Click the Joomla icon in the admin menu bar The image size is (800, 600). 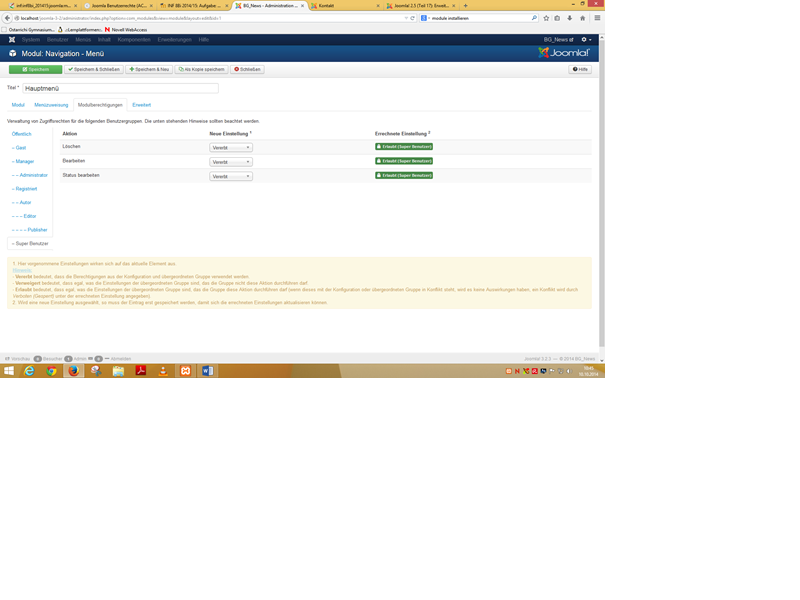click(x=12, y=39)
